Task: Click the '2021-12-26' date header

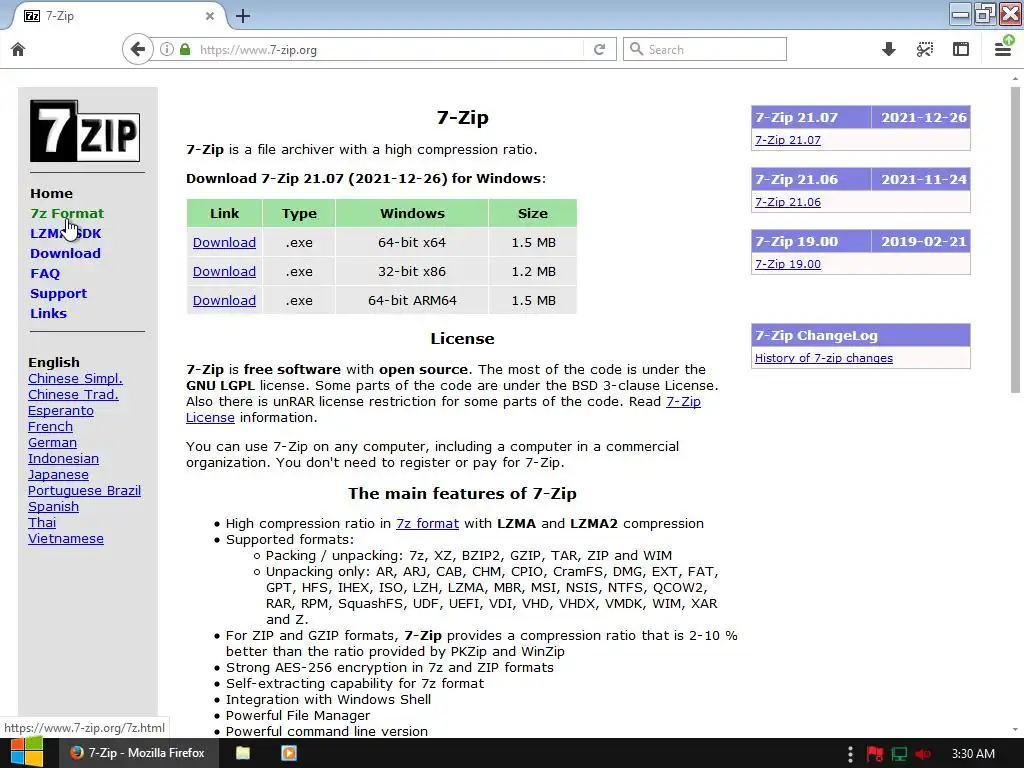Action: tap(923, 118)
